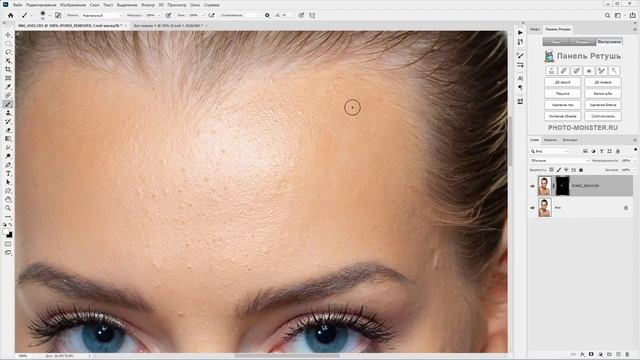Click the Удаление блеска button
This screenshot has height=360, width=640.
603,105
